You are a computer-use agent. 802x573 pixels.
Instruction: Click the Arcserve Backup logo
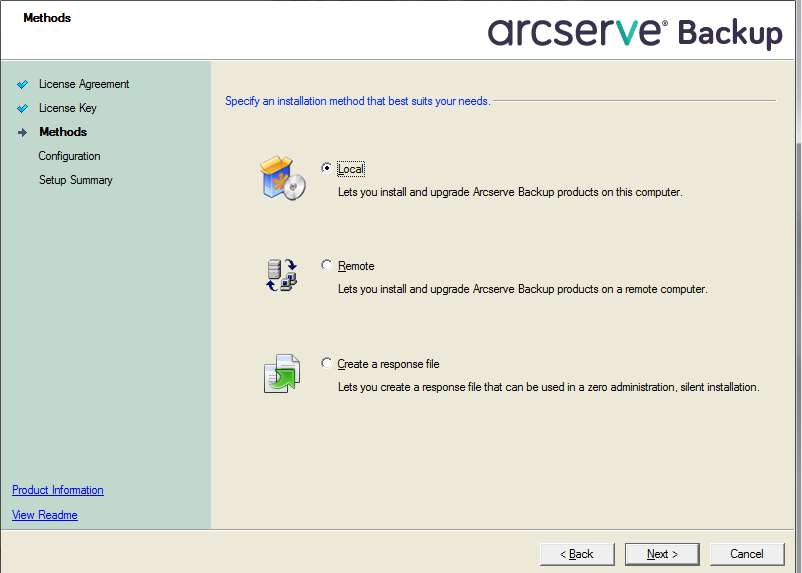(x=635, y=32)
